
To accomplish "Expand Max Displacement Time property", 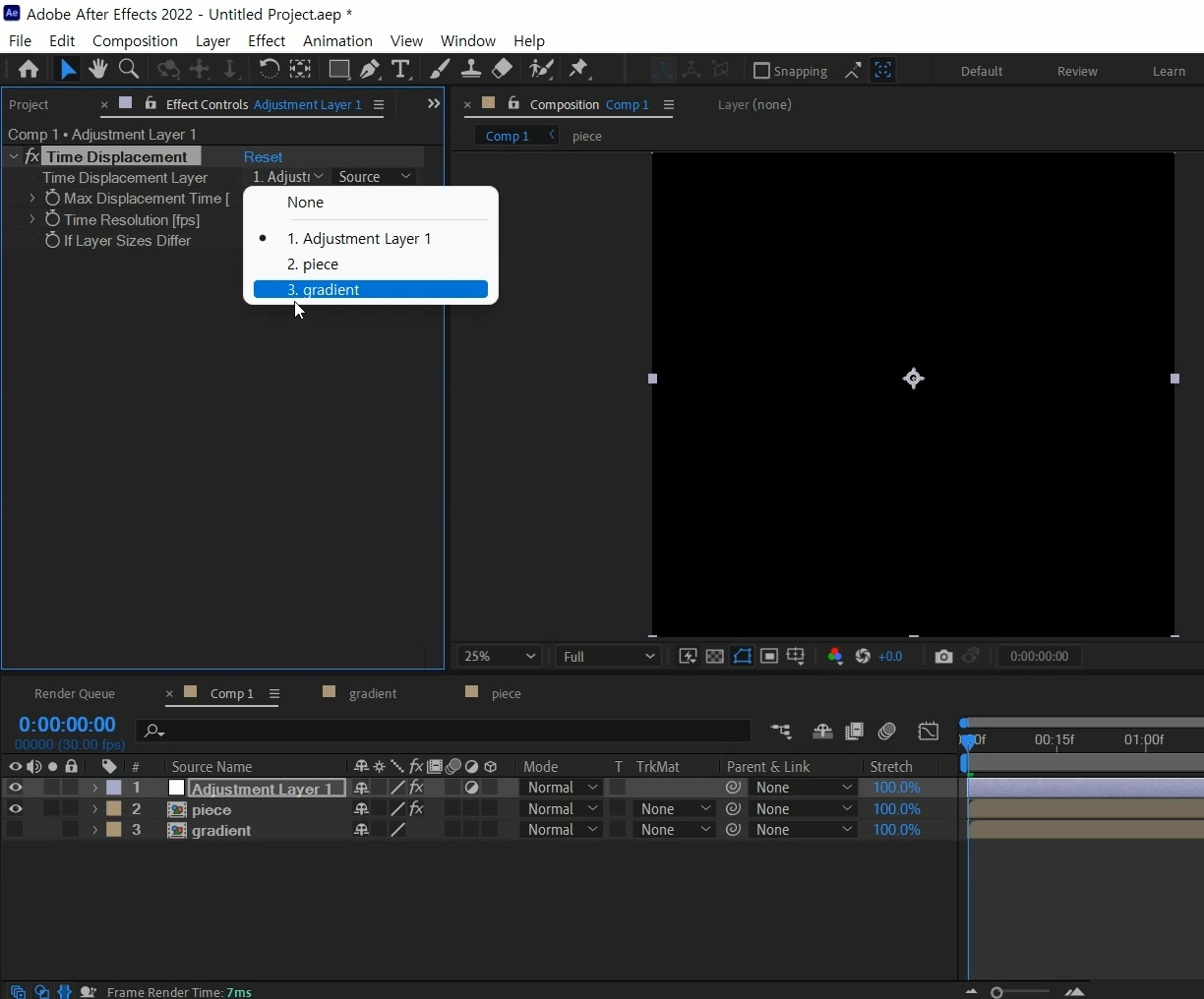I will click(x=32, y=199).
